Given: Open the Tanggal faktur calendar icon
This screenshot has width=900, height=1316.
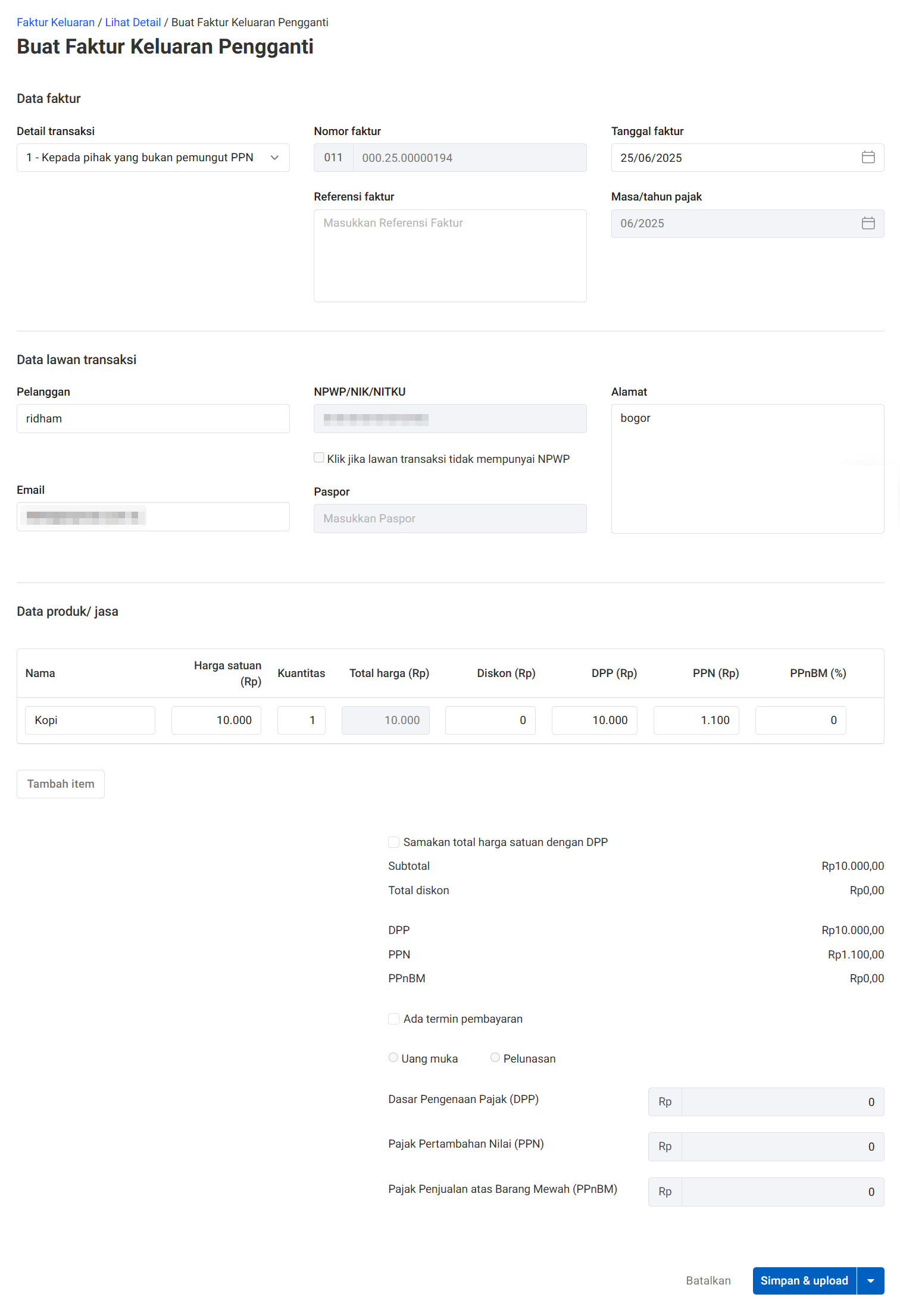Looking at the screenshot, I should [x=868, y=158].
